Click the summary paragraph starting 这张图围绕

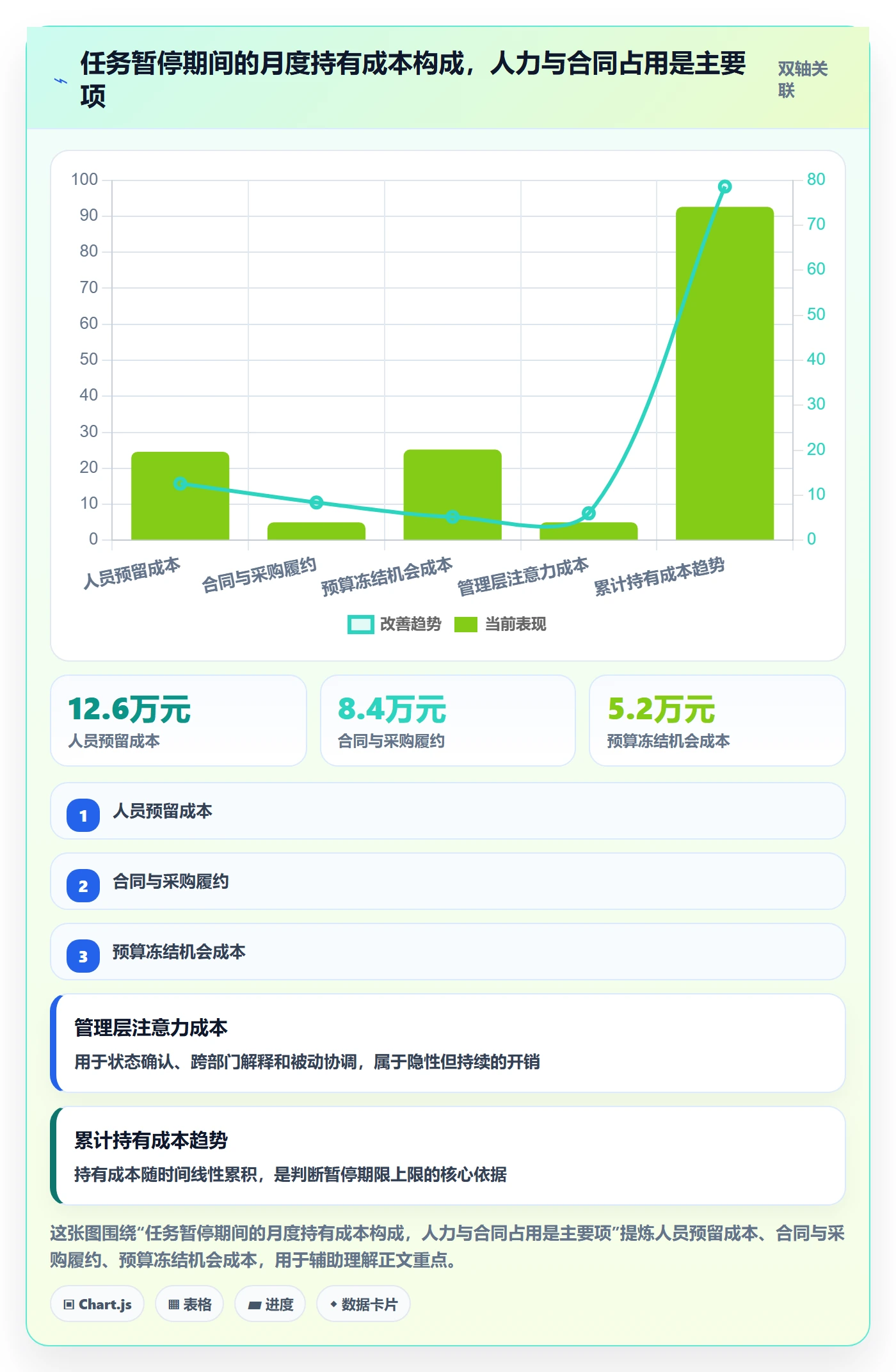tap(447, 1247)
